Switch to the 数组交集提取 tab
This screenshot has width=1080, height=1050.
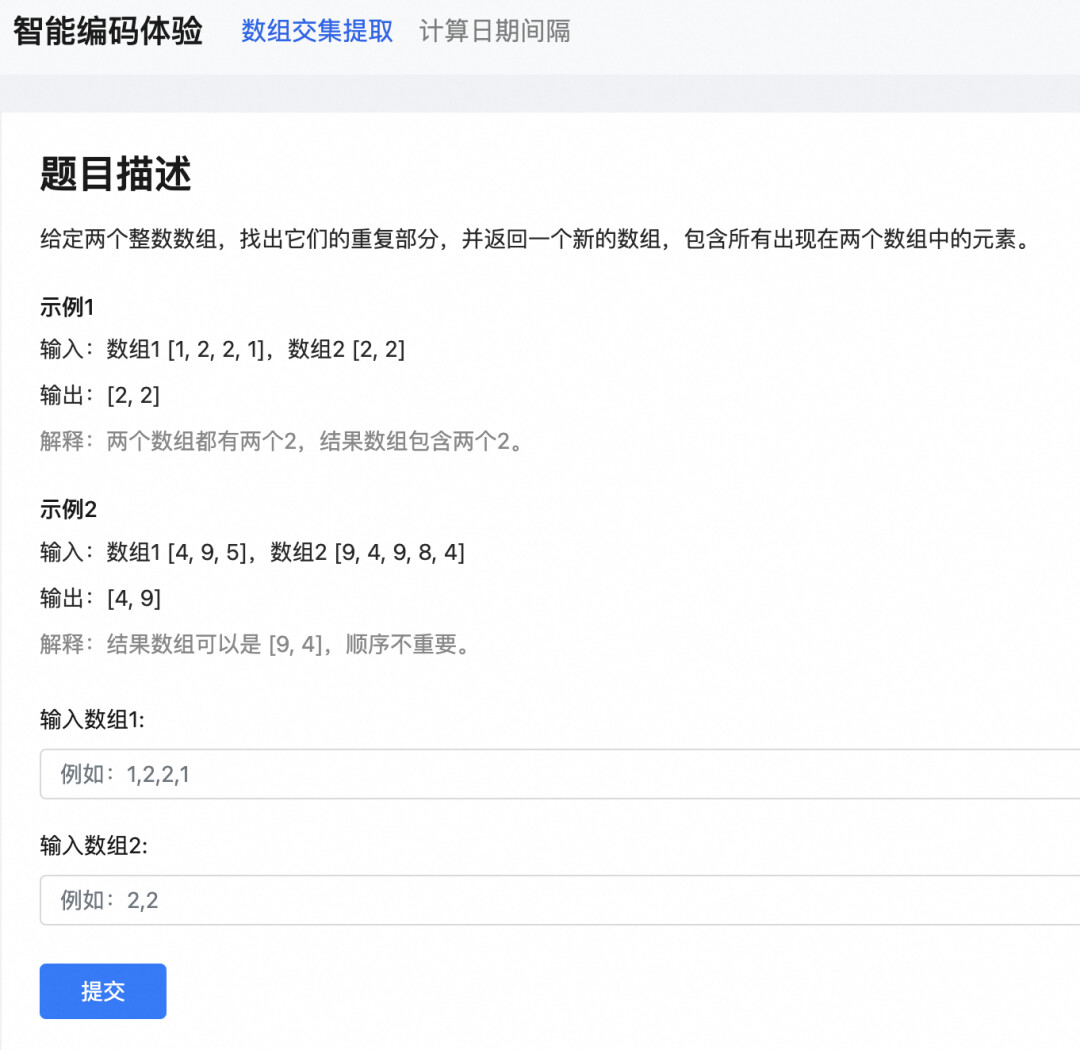tap(317, 31)
